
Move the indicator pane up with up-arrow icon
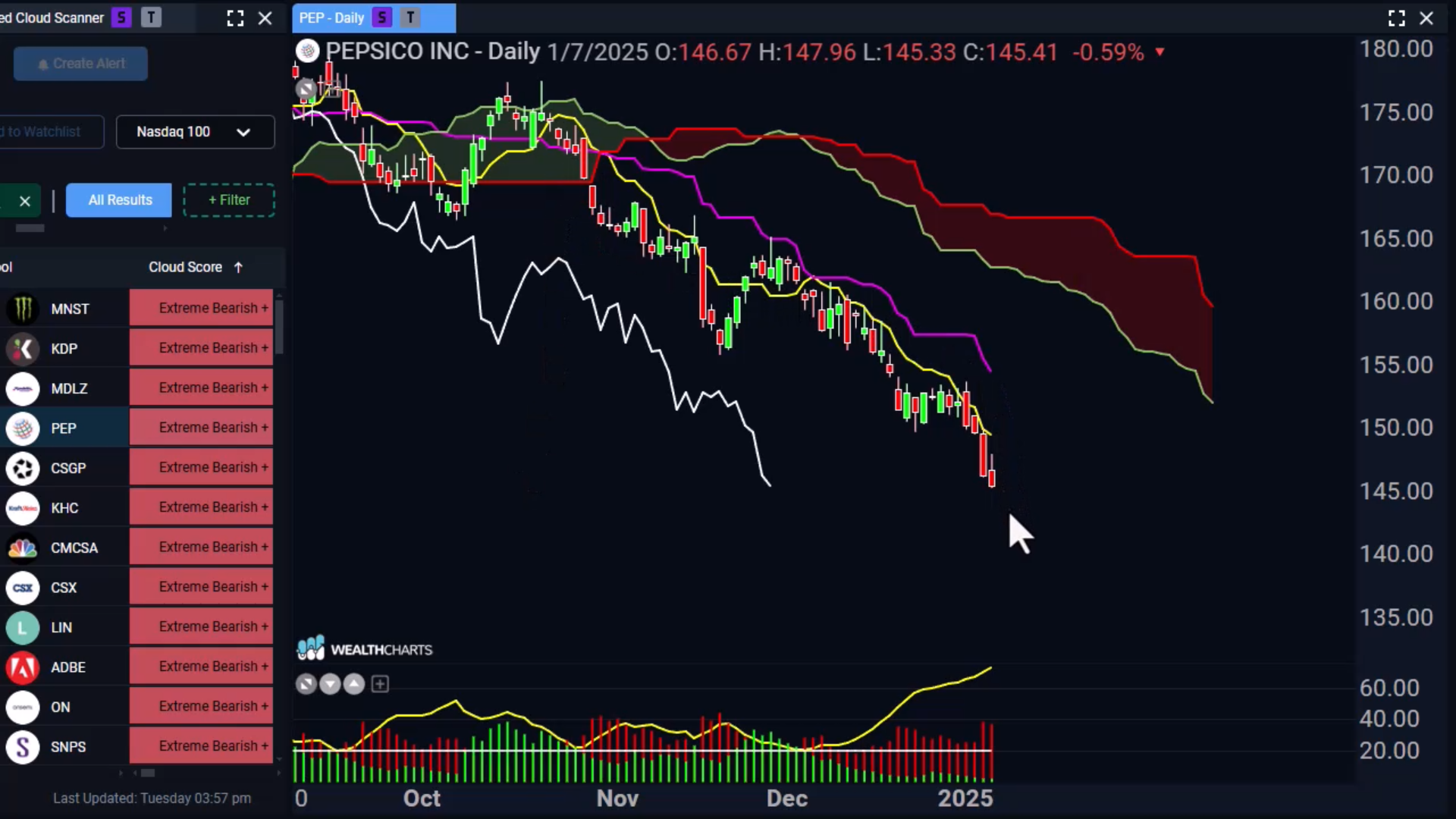[354, 685]
